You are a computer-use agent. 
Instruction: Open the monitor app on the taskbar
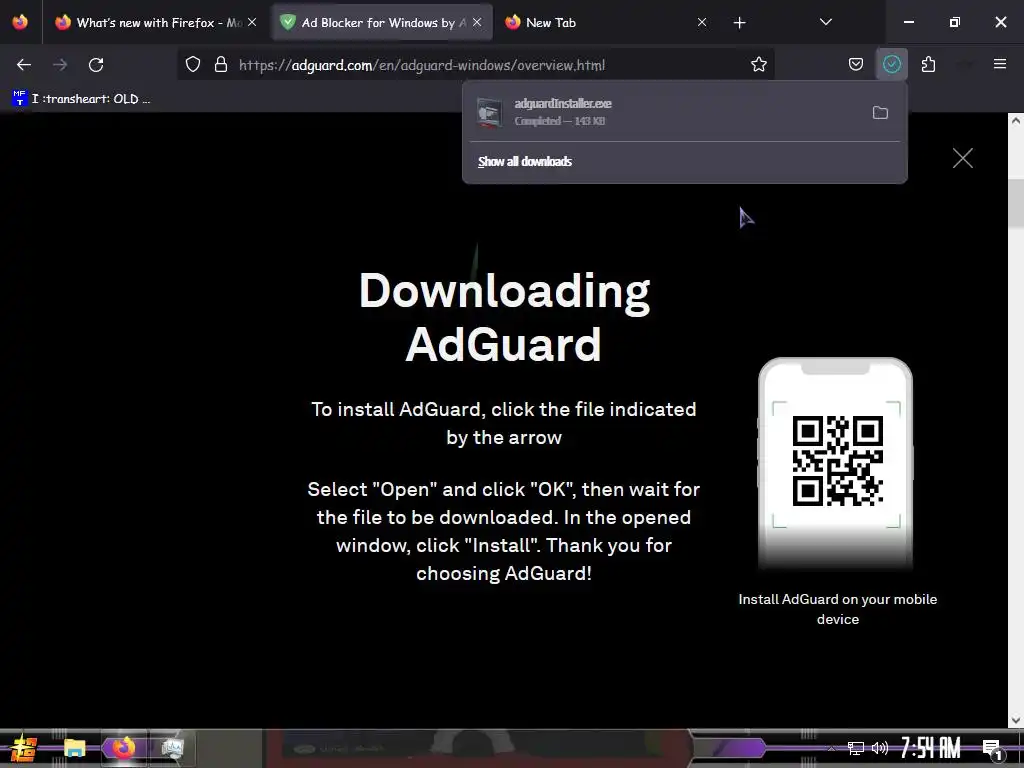click(x=172, y=748)
